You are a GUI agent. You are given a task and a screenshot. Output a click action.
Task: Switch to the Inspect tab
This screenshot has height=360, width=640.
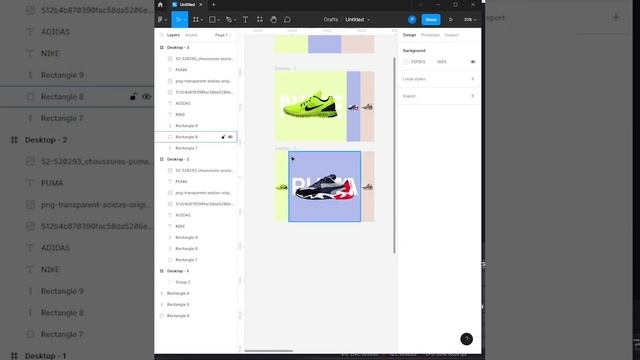tap(451, 35)
